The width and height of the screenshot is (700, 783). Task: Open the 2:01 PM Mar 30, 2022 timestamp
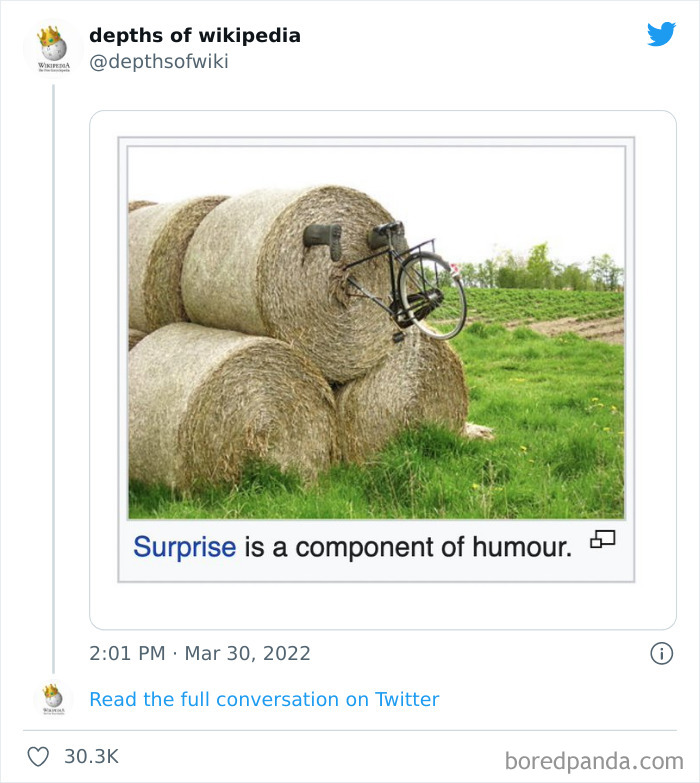[x=200, y=653]
